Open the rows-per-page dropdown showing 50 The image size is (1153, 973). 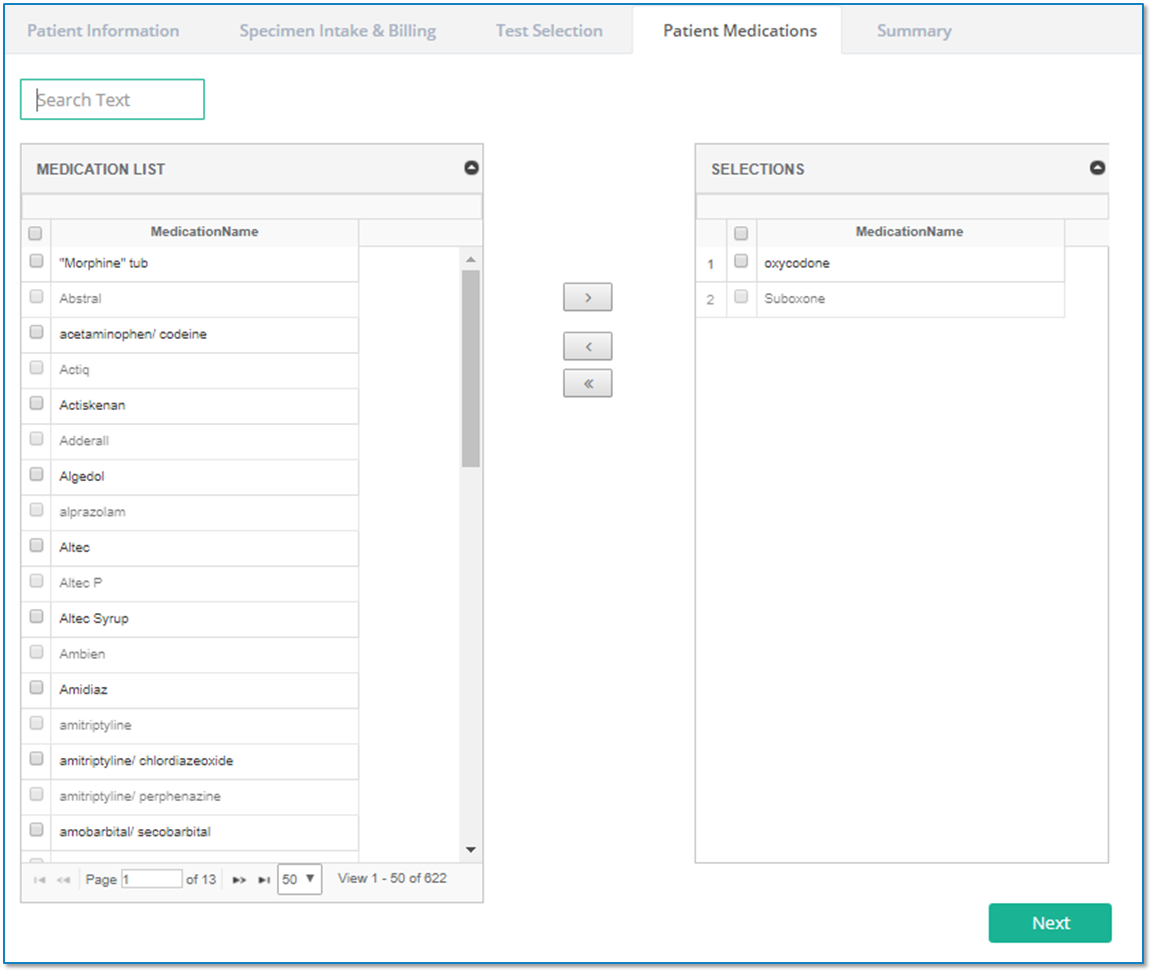pos(298,879)
